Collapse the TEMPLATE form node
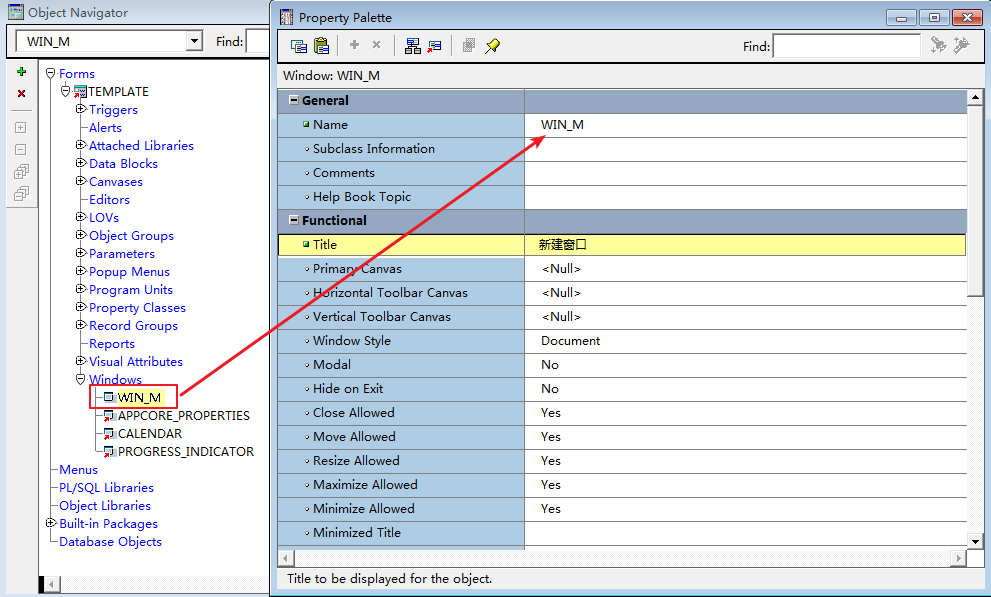991x597 pixels. coord(66,91)
